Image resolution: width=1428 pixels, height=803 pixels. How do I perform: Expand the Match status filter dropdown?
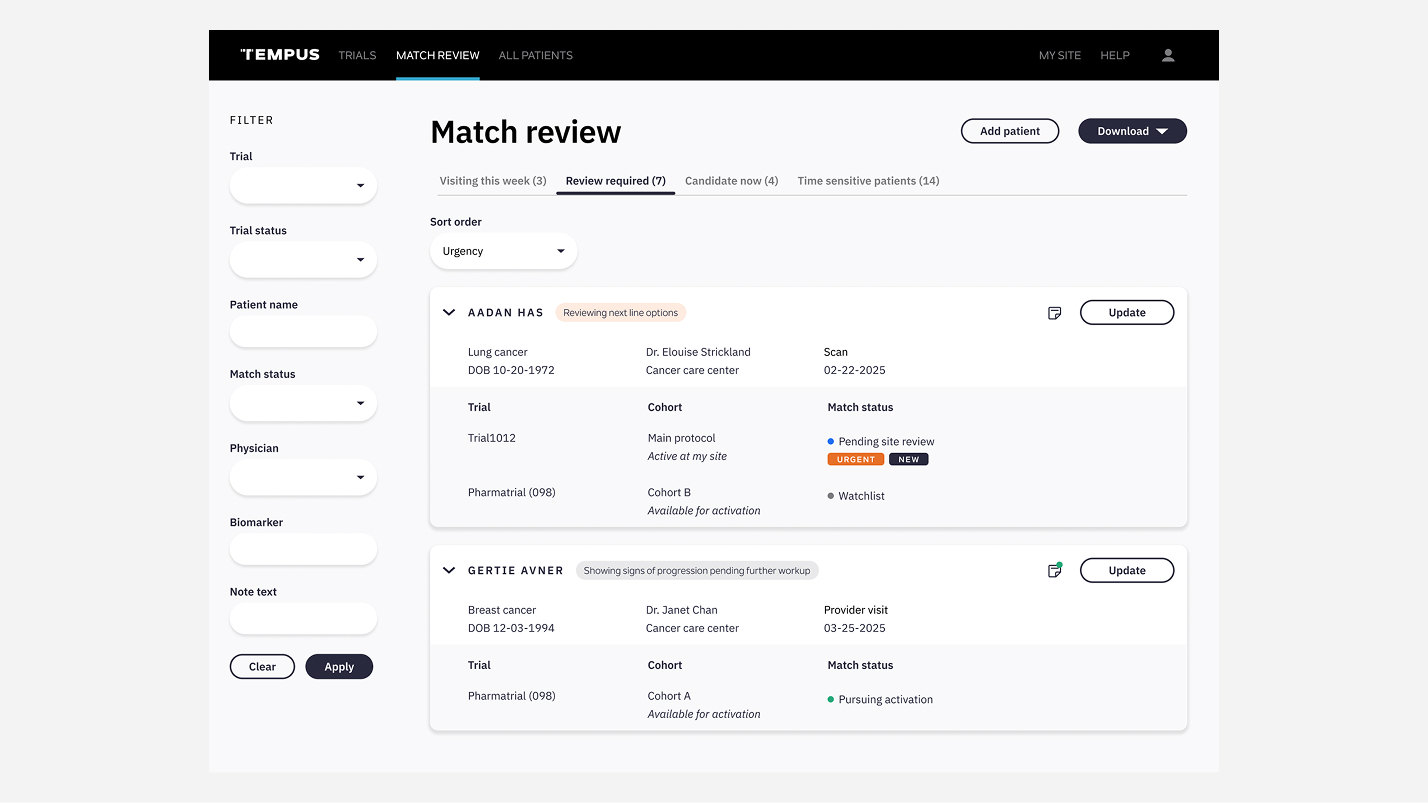pyautogui.click(x=303, y=404)
